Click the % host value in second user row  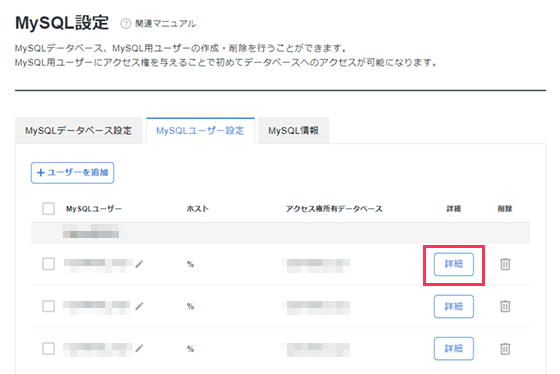[190, 306]
